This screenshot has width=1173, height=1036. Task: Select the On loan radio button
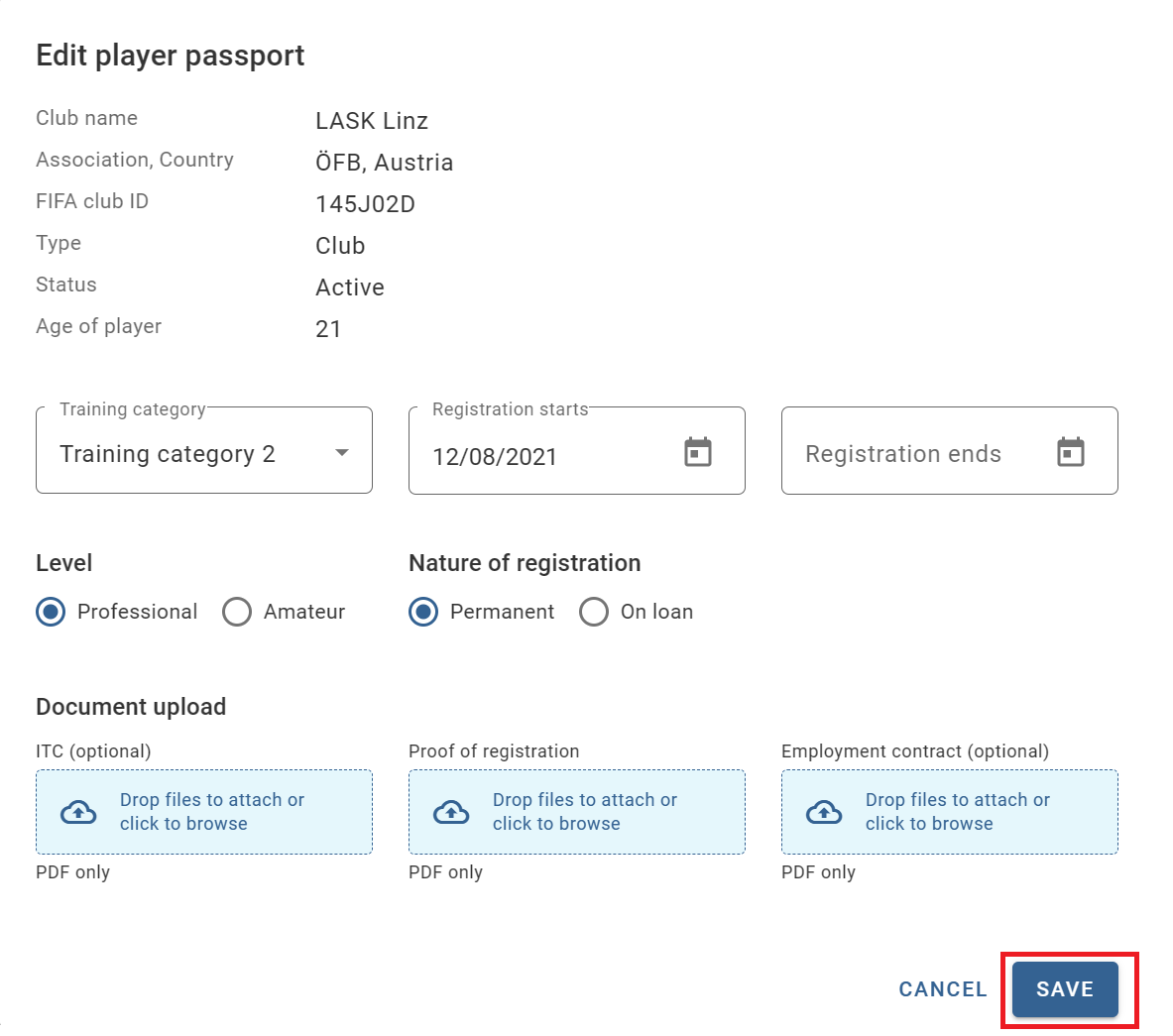(594, 611)
